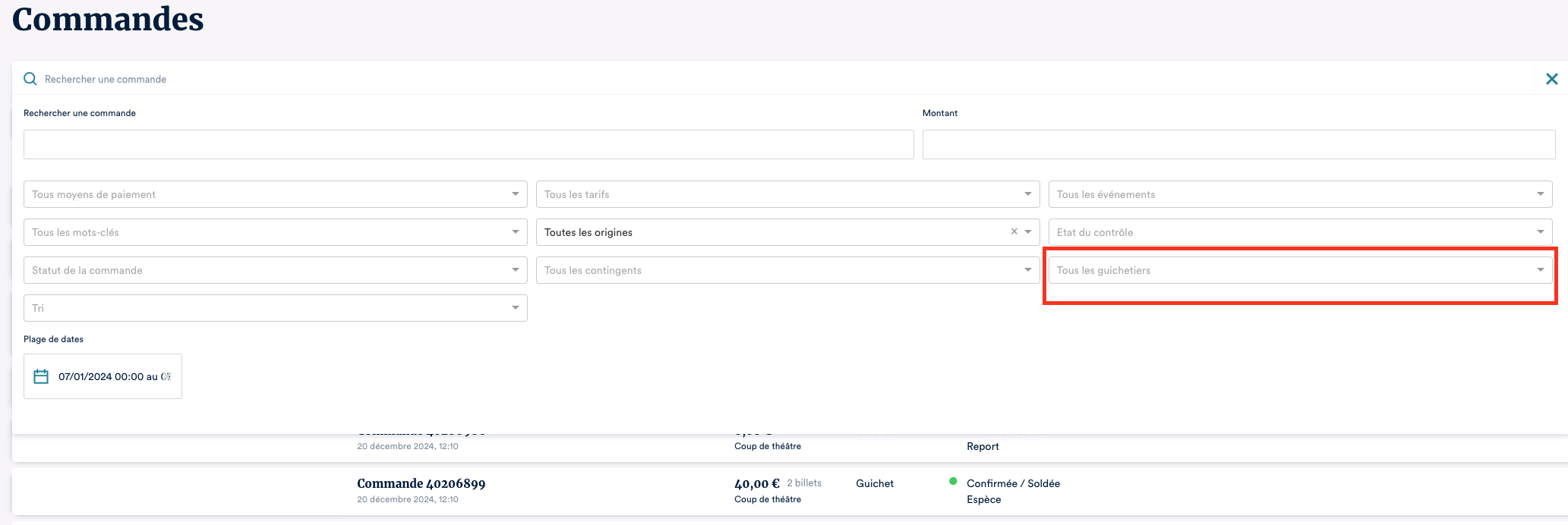Select the 'Tous les mots-clés' dropdown

pyautogui.click(x=275, y=232)
